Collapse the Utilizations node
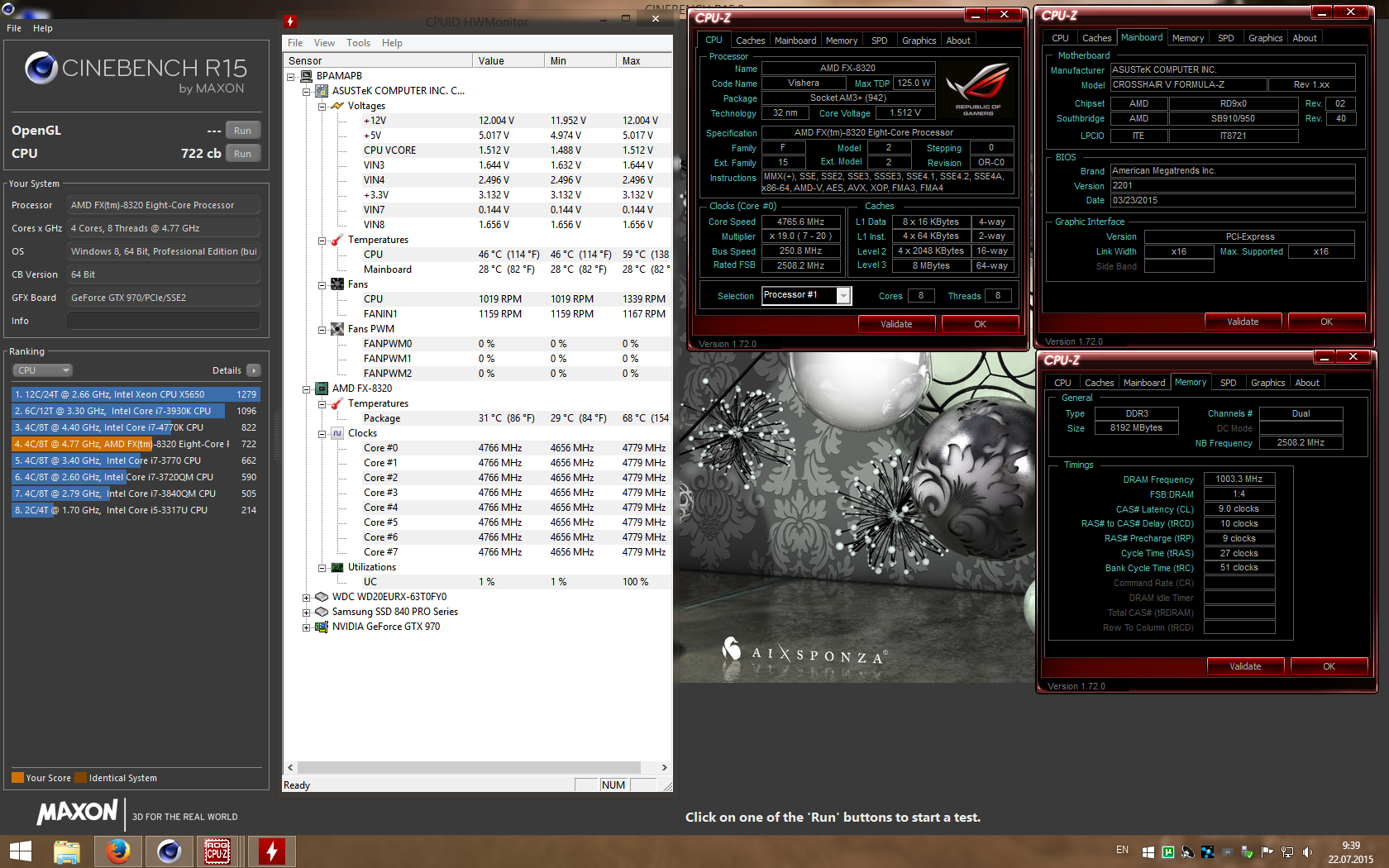The image size is (1389, 868). 322,568
